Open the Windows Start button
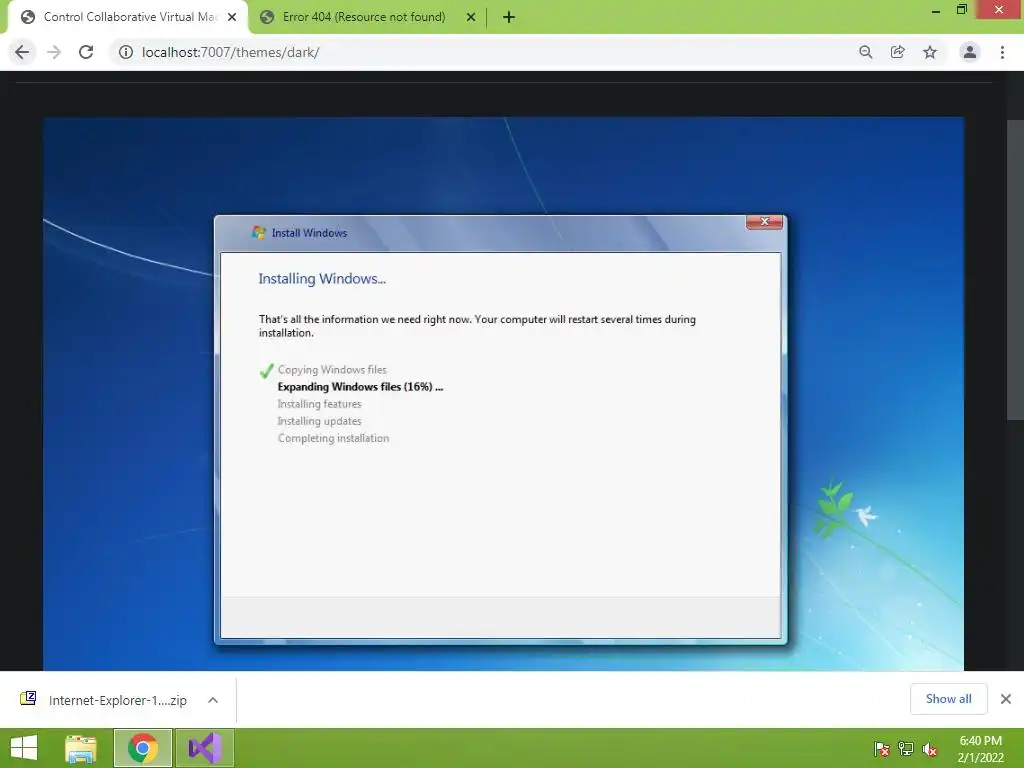Screen dimensions: 1024x768 (24, 748)
